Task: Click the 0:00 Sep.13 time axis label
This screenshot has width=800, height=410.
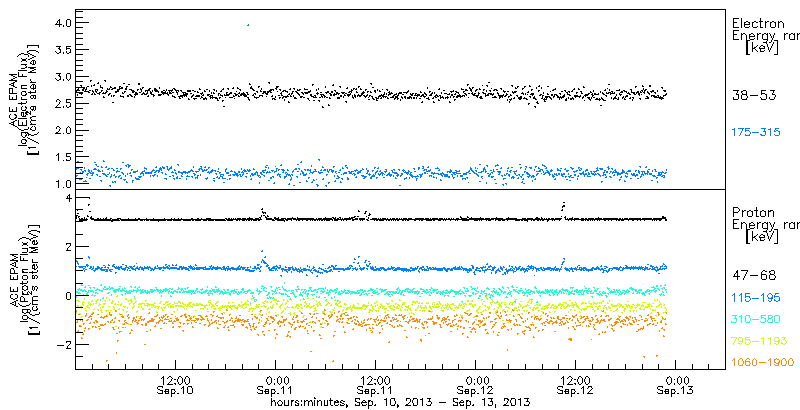Action: point(676,385)
